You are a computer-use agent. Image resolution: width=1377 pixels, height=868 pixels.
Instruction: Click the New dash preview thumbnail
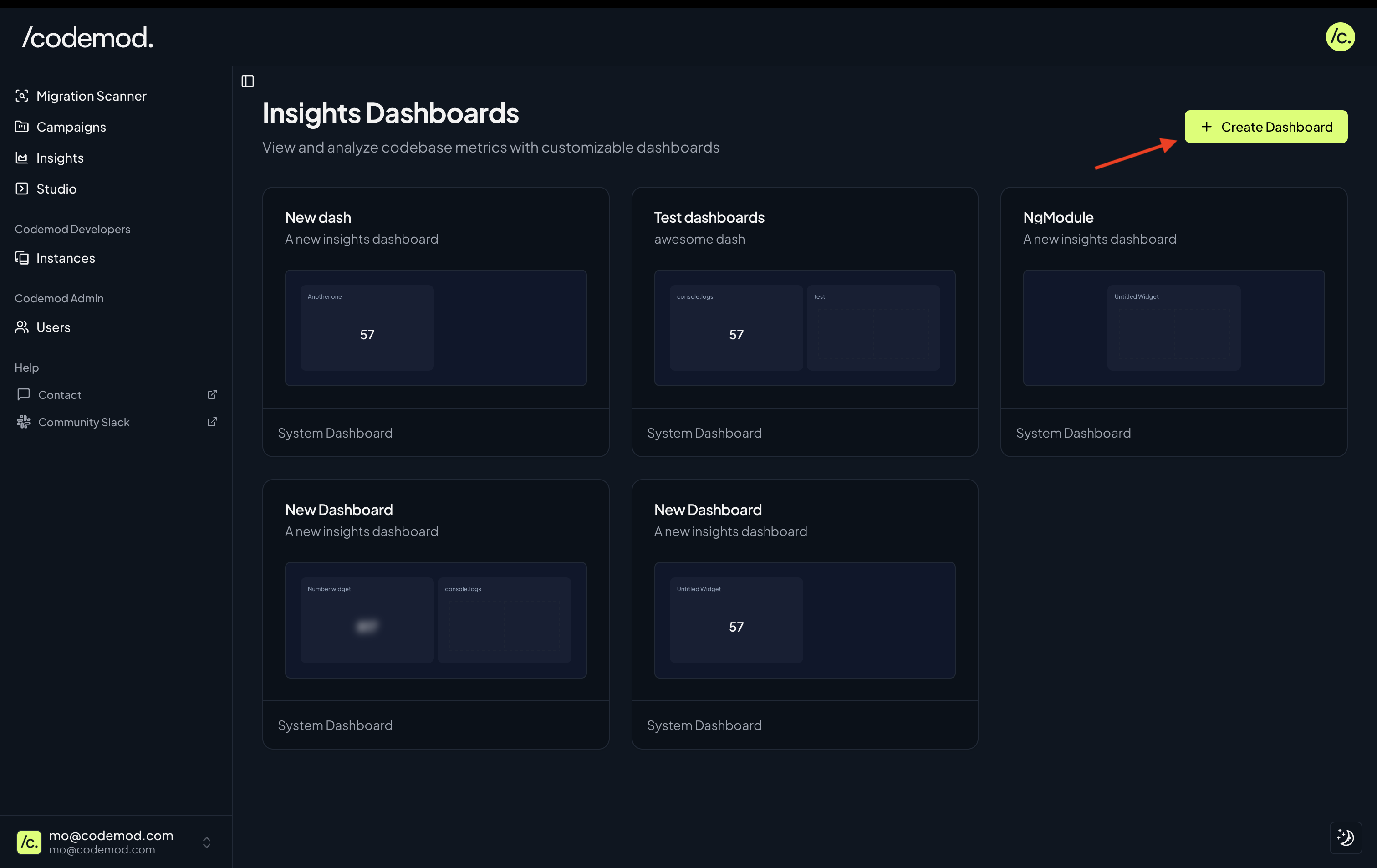pyautogui.click(x=435, y=327)
